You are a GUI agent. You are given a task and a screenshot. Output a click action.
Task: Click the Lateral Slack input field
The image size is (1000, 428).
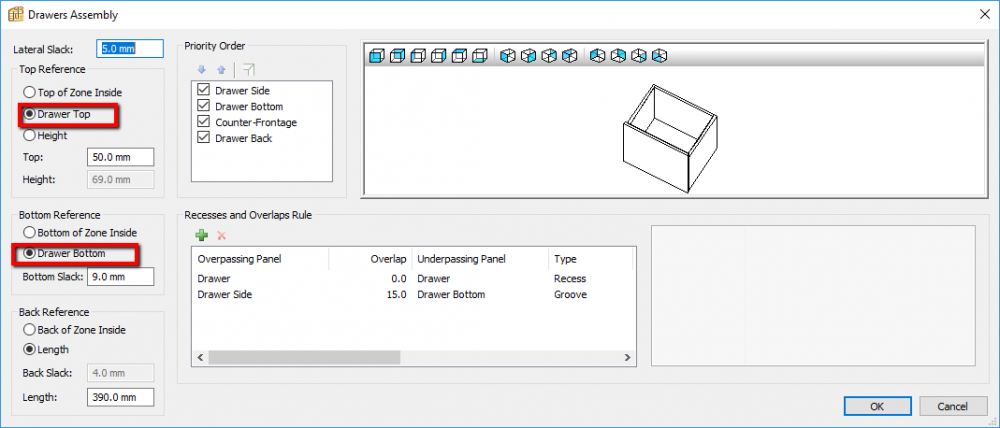(x=130, y=48)
